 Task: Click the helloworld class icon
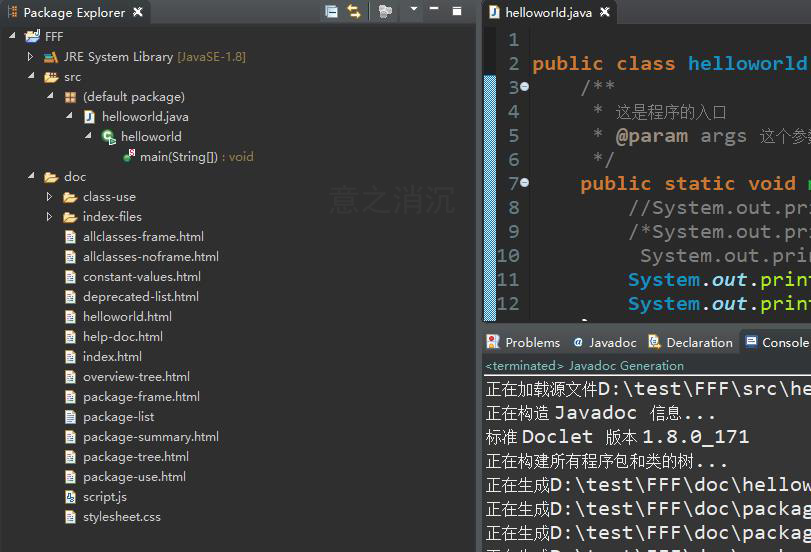click(x=109, y=137)
